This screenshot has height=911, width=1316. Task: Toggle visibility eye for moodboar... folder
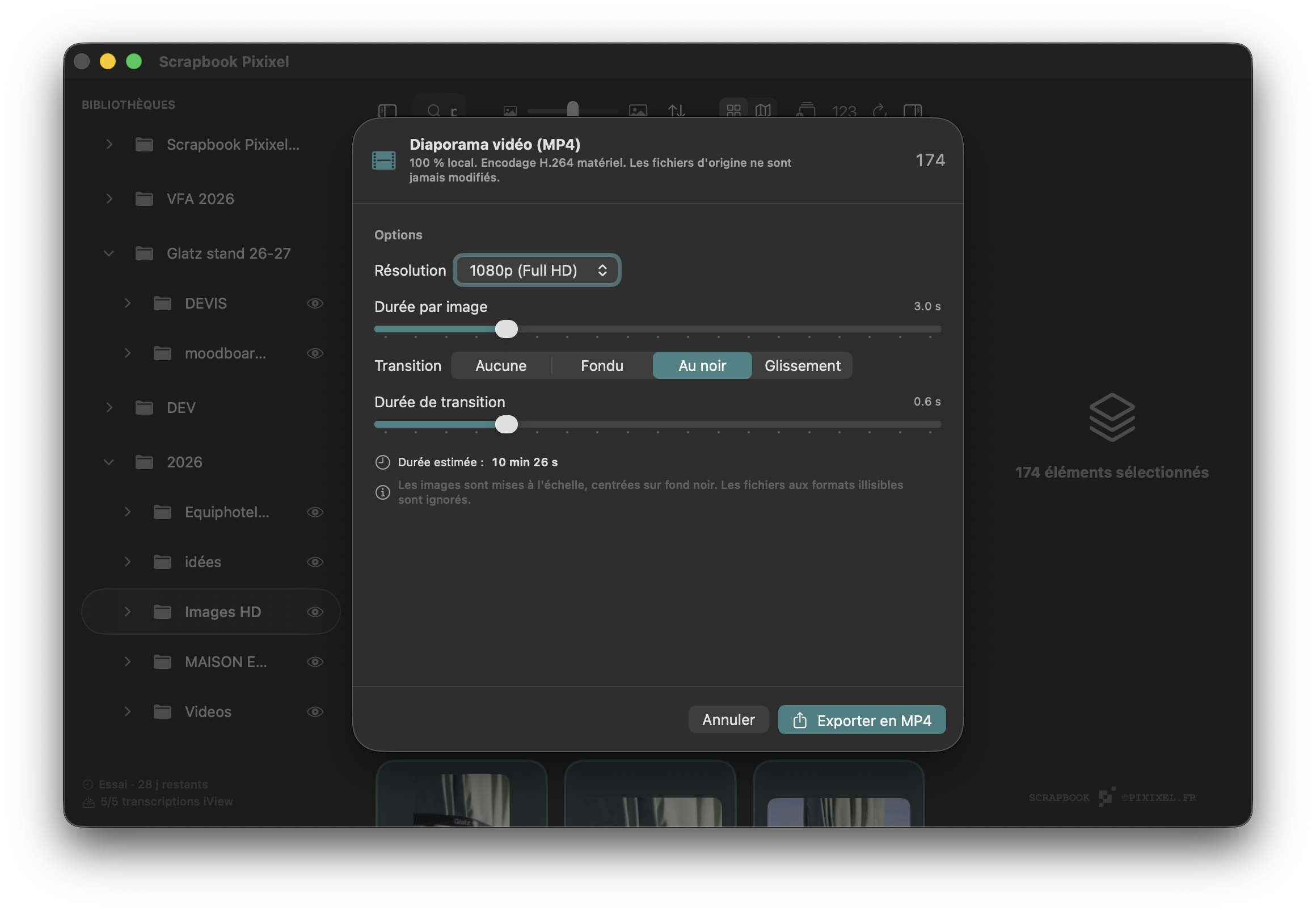(x=315, y=353)
